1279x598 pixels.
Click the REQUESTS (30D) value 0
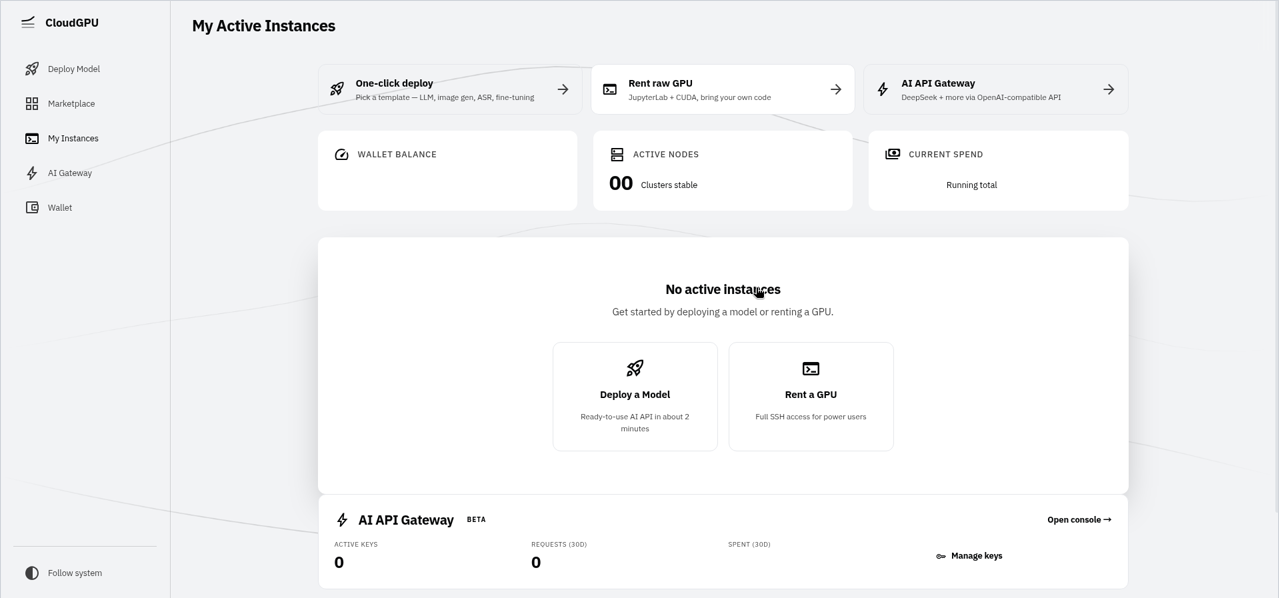tap(536, 562)
